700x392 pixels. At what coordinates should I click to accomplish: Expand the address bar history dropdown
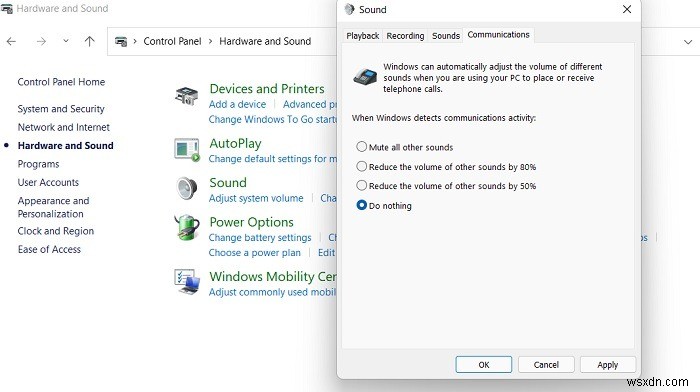pyautogui.click(x=688, y=42)
